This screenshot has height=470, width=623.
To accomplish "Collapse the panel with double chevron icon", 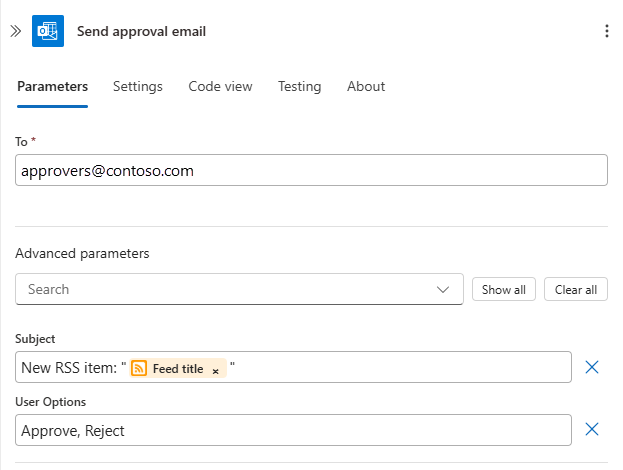I will pos(15,31).
